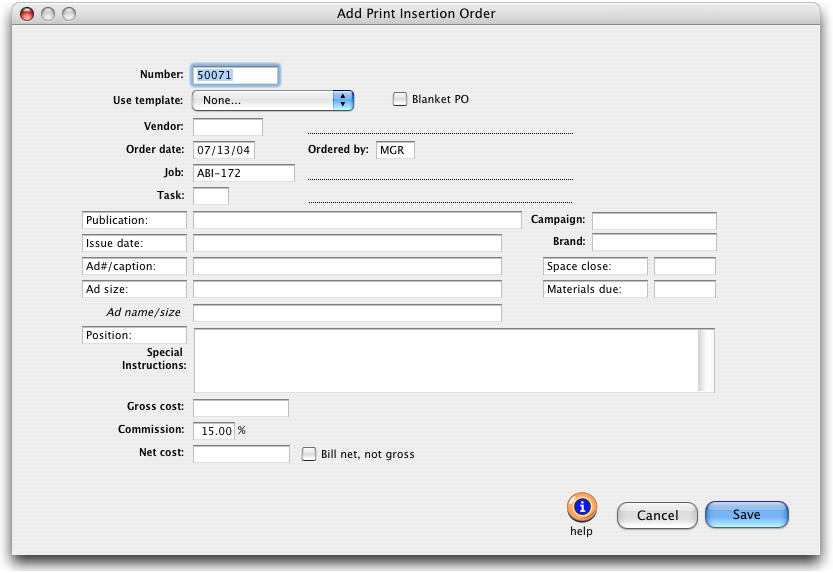Select the Ordered by field
Viewport: 833px width, 573px height.
(x=395, y=151)
